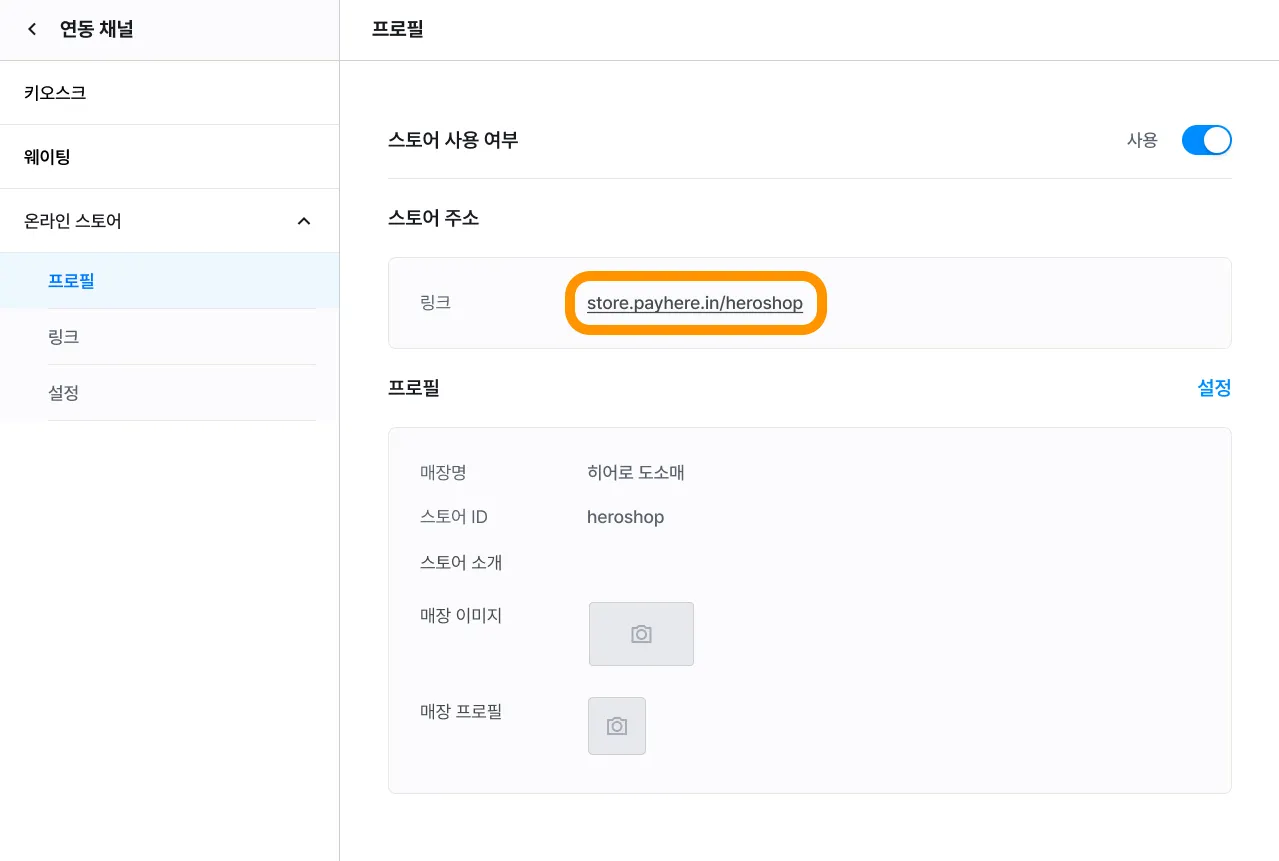Select 프로필 submenu under 온라인 스토어

(x=71, y=281)
